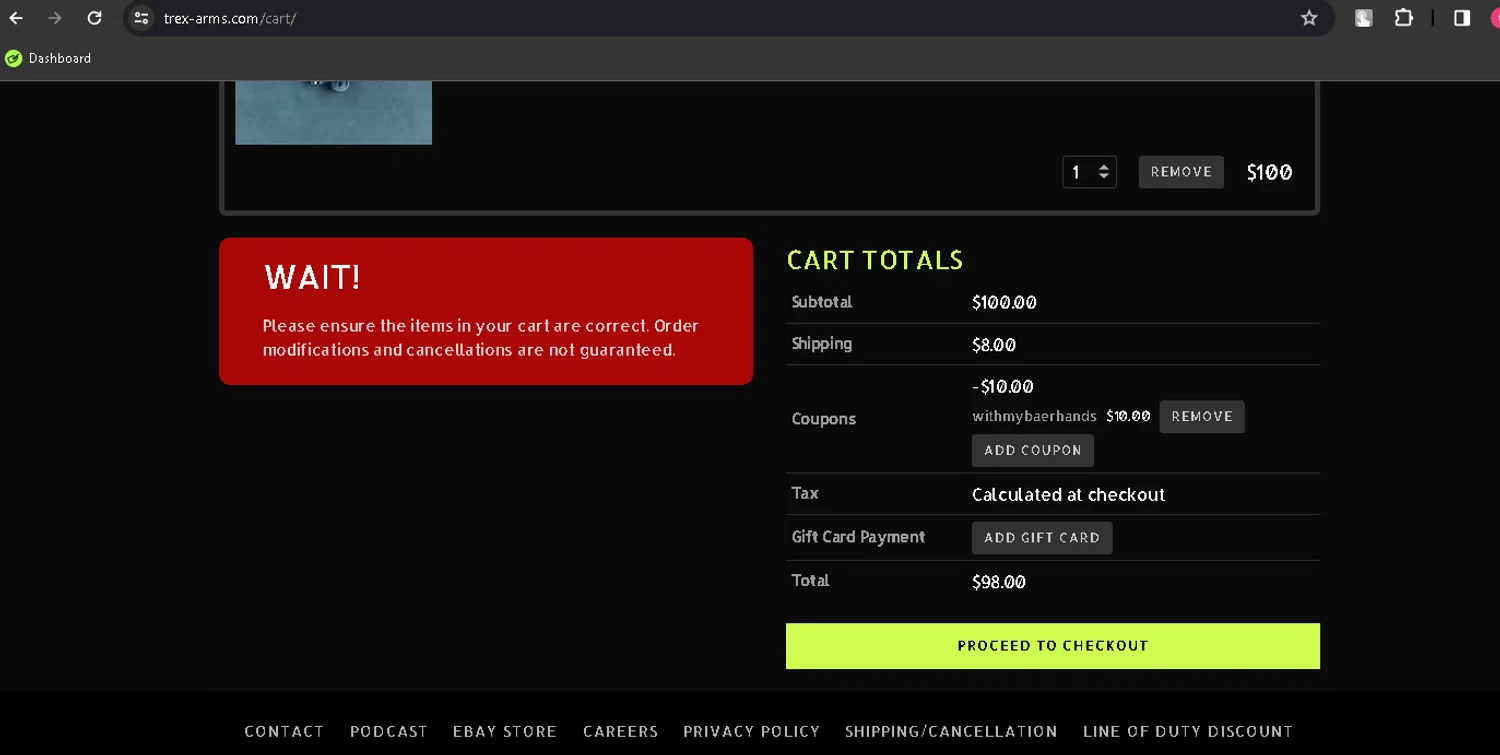Open the Extensions puzzle-piece menu
Viewport: 1500px width, 755px height.
pos(1404,18)
